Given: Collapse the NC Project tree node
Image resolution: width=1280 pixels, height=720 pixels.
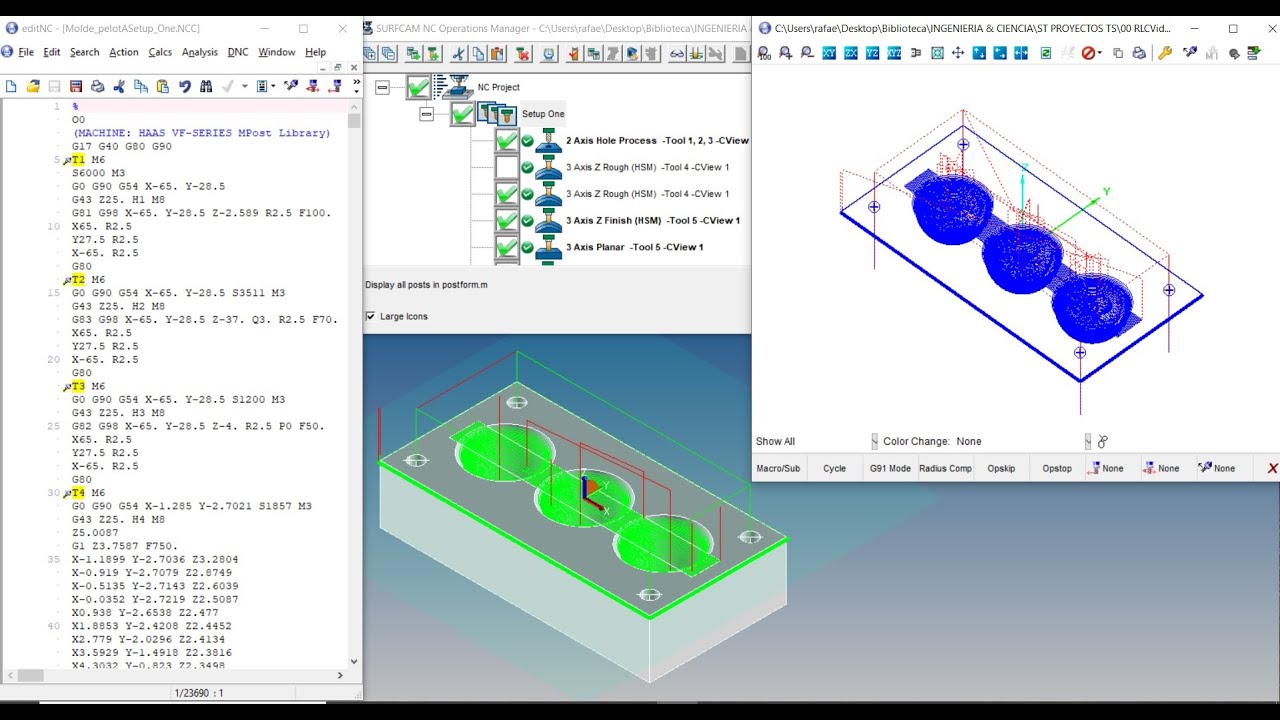Looking at the screenshot, I should 382,87.
